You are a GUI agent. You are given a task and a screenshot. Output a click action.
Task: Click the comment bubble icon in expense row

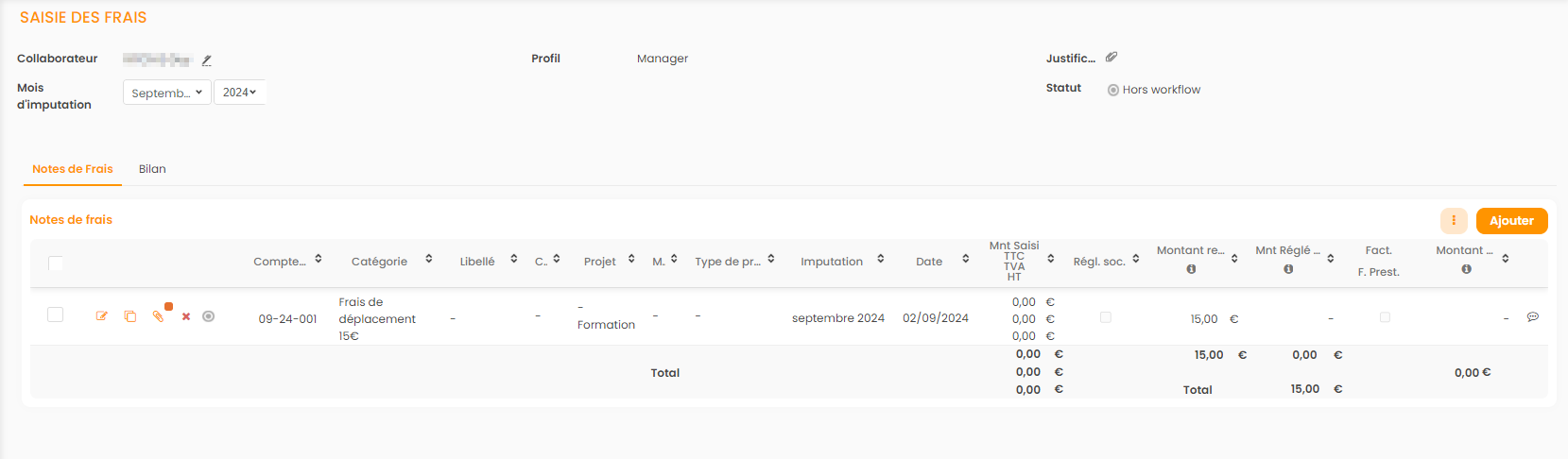[x=1532, y=317]
